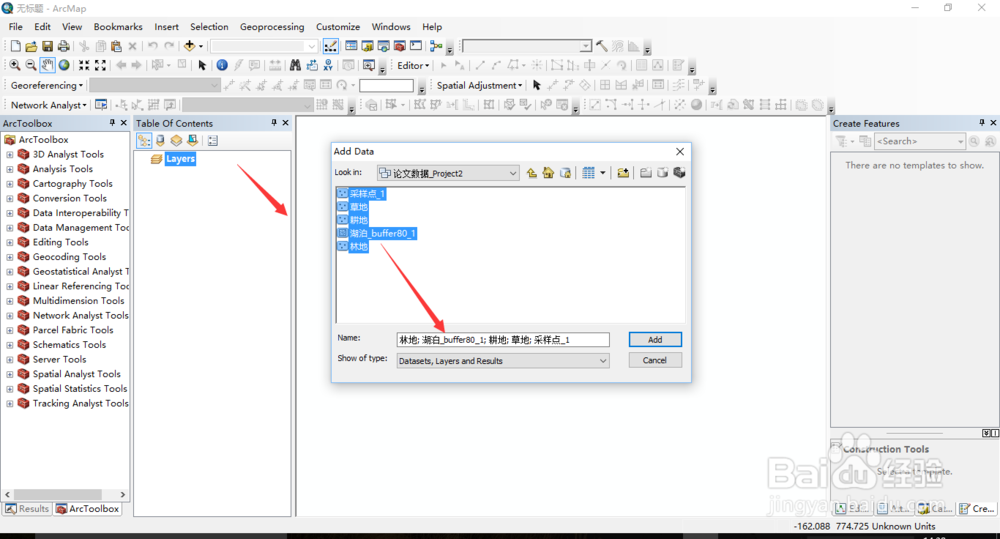1000x539 pixels.
Task: Select the Identify tool
Action: (x=221, y=65)
